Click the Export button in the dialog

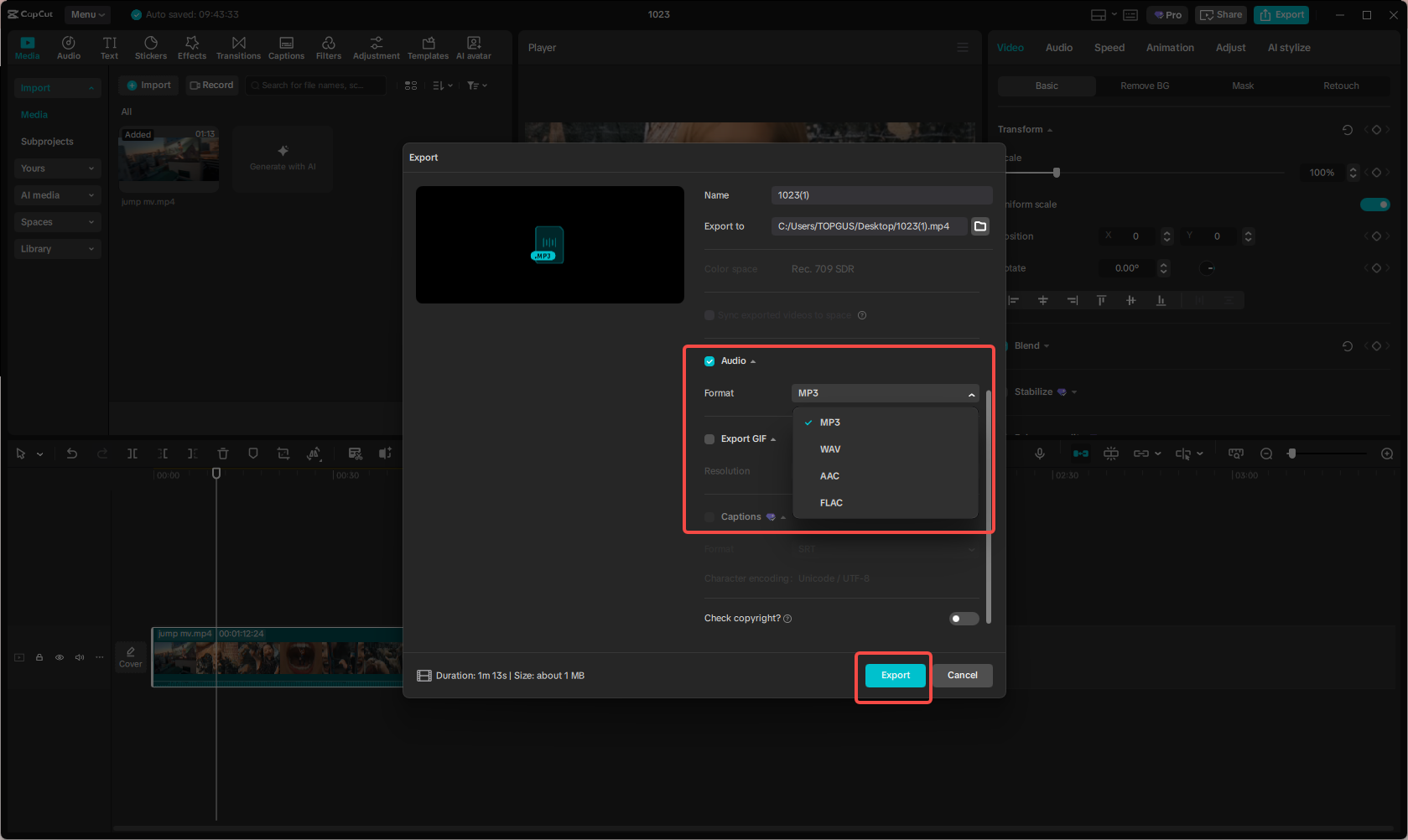click(894, 675)
